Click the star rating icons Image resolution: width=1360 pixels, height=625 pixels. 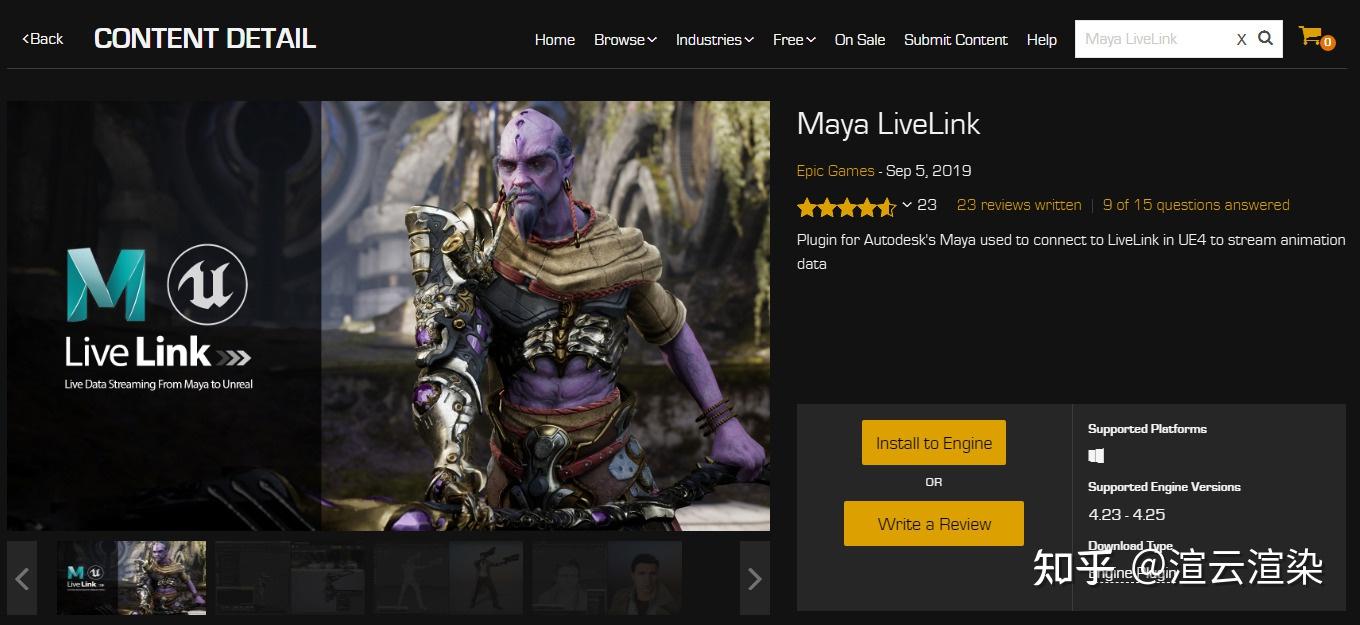point(846,207)
